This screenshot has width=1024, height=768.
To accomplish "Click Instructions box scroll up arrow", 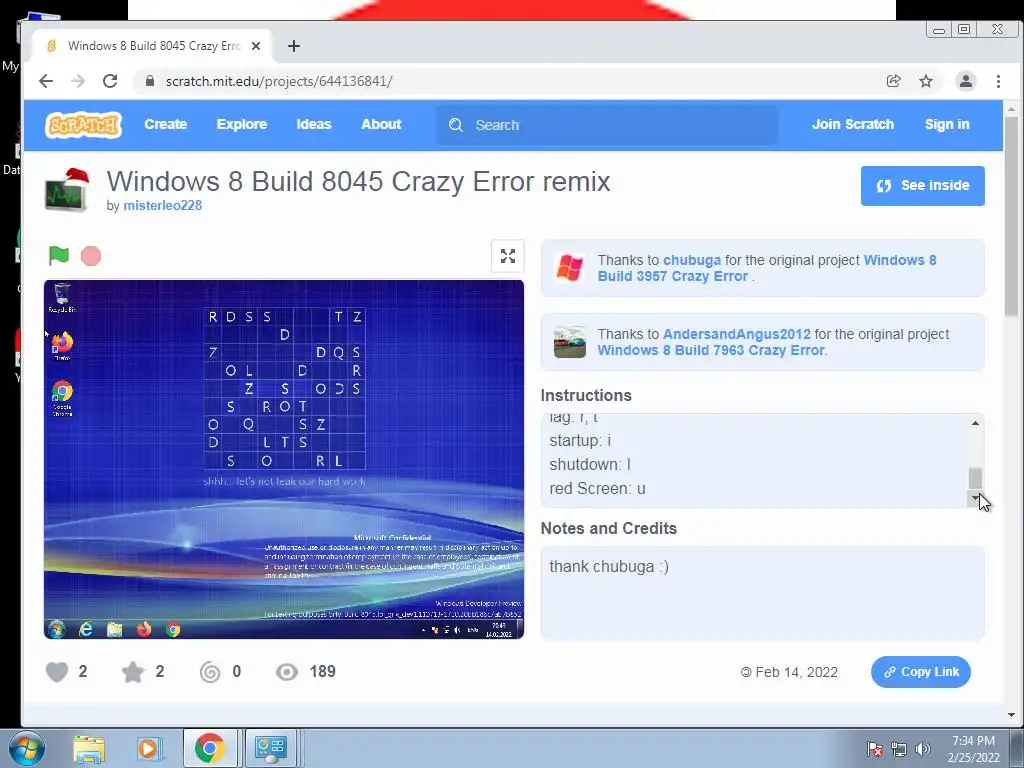I will click(975, 423).
